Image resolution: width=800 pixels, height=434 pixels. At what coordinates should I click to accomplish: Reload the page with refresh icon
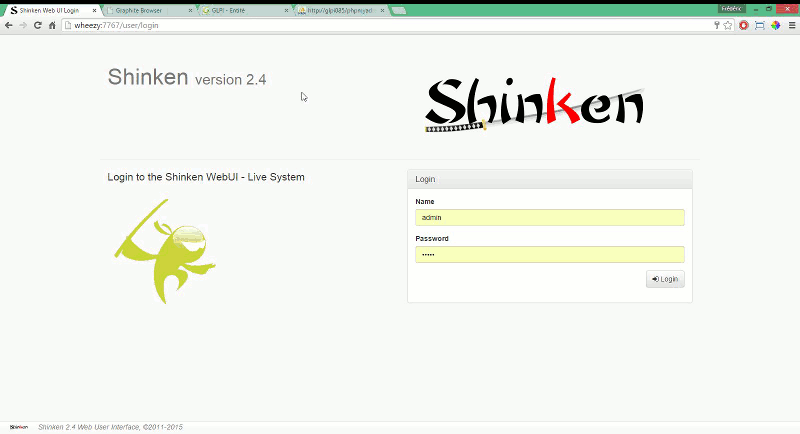[37, 25]
